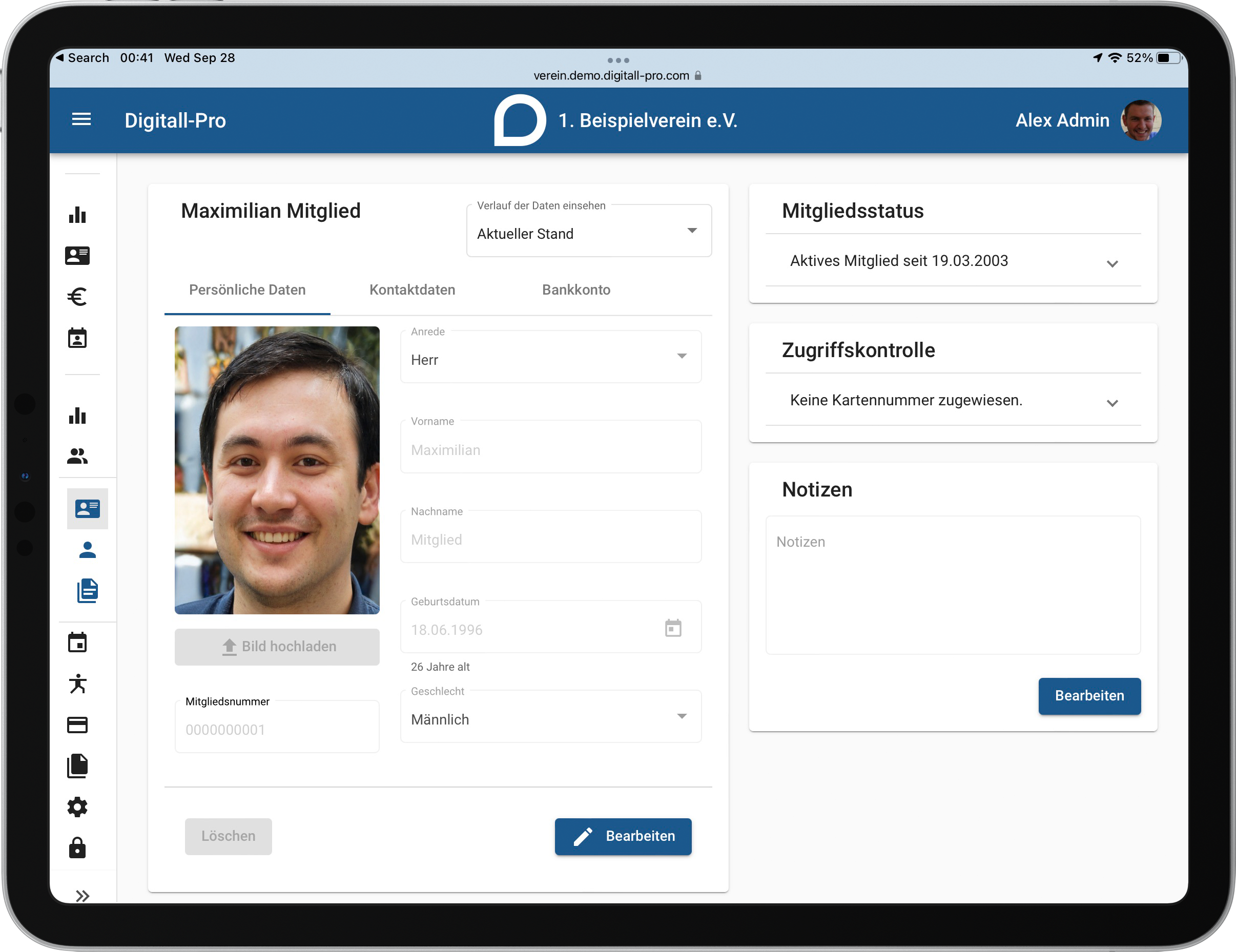The image size is (1236, 952).
Task: Open calendar picker in Geburtsdatum field
Action: 673,628
